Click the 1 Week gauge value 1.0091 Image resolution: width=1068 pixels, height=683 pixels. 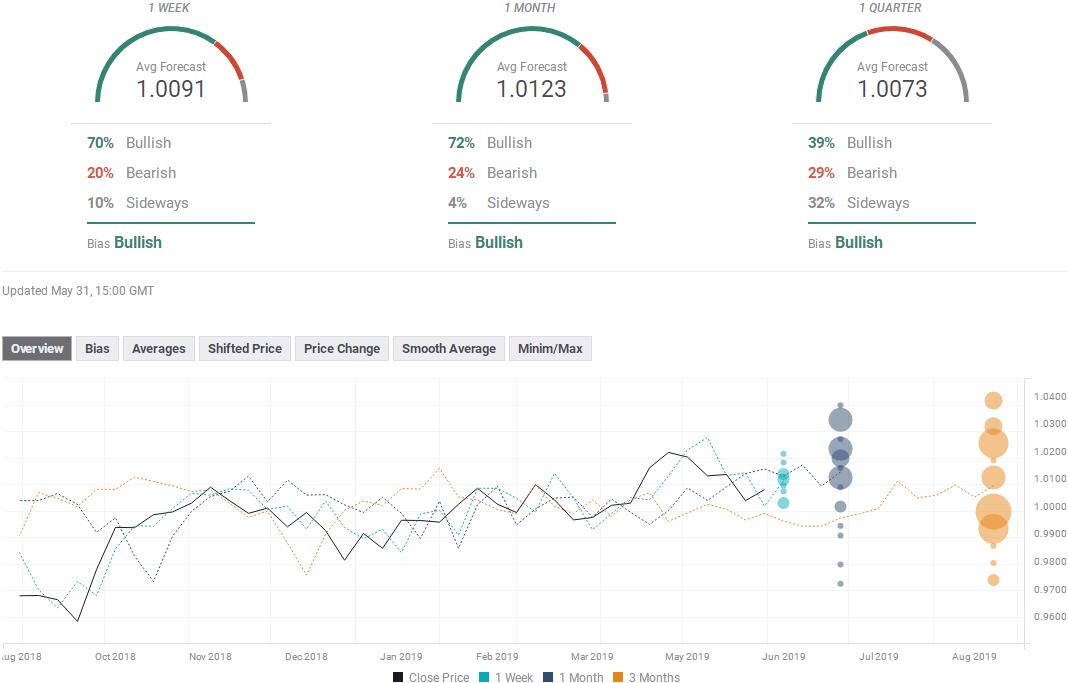(171, 89)
